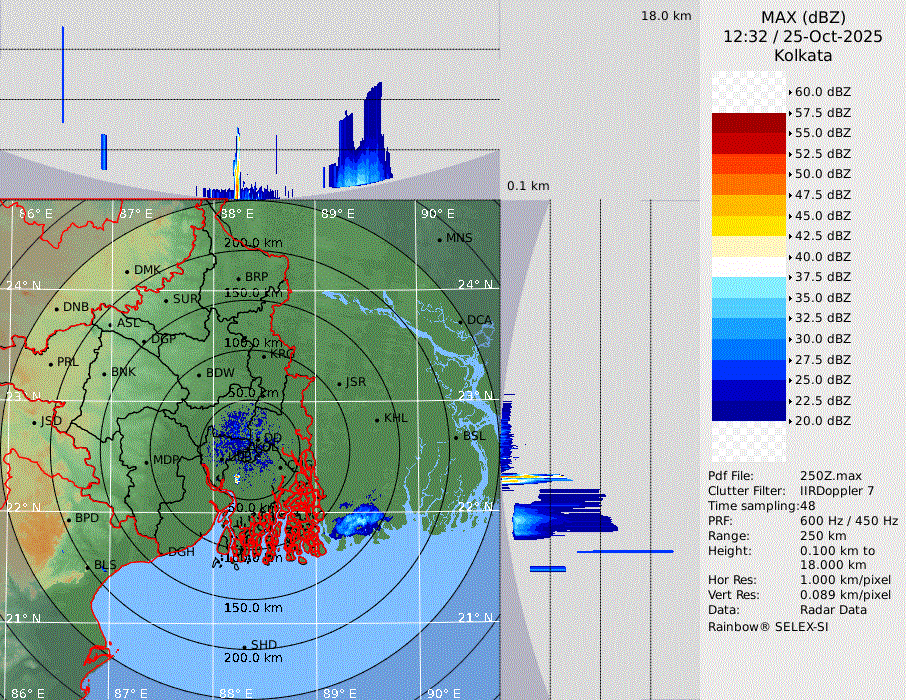
Task: Click the JSR station dot on map
Action: (x=339, y=383)
